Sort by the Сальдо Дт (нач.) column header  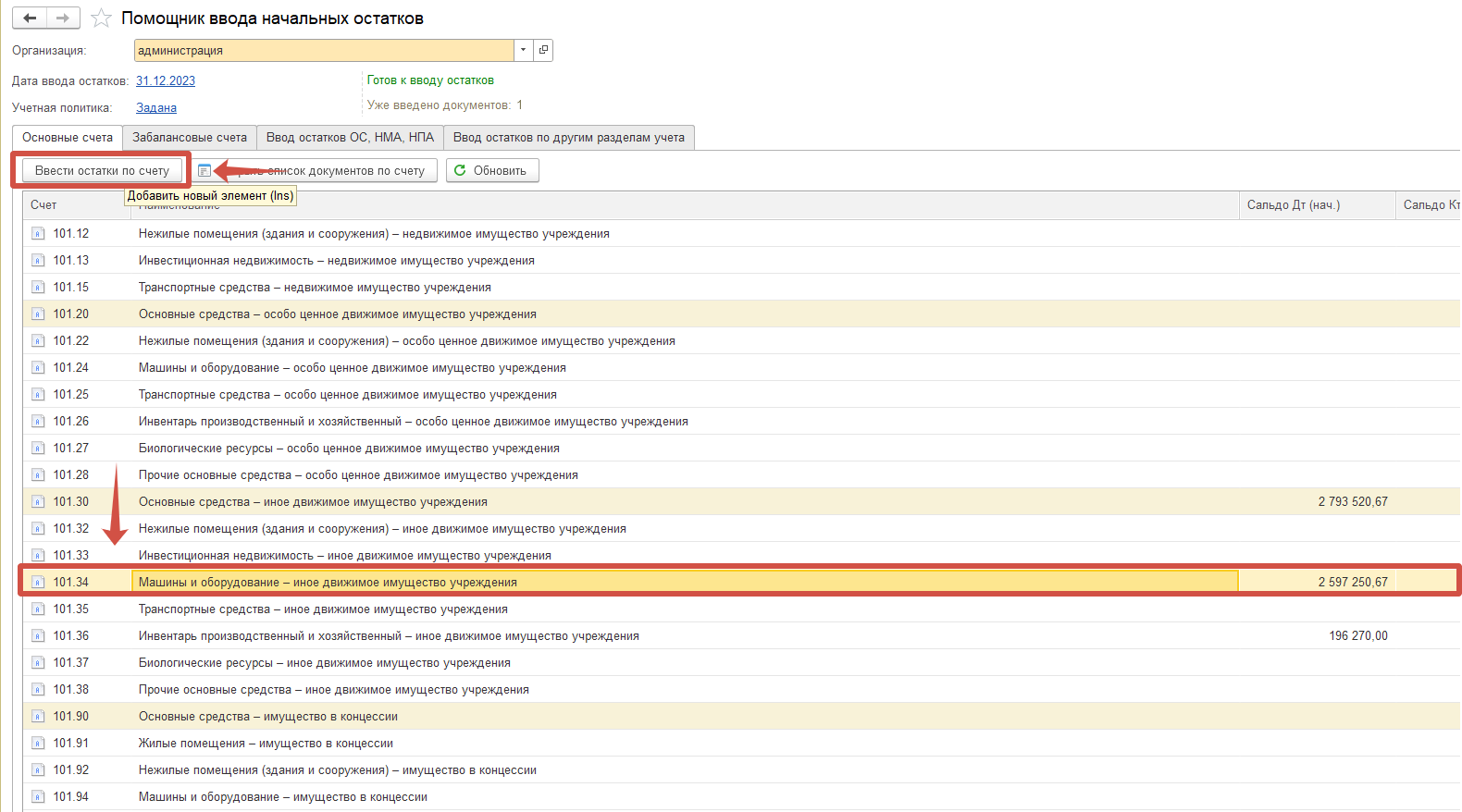pyautogui.click(x=1317, y=204)
